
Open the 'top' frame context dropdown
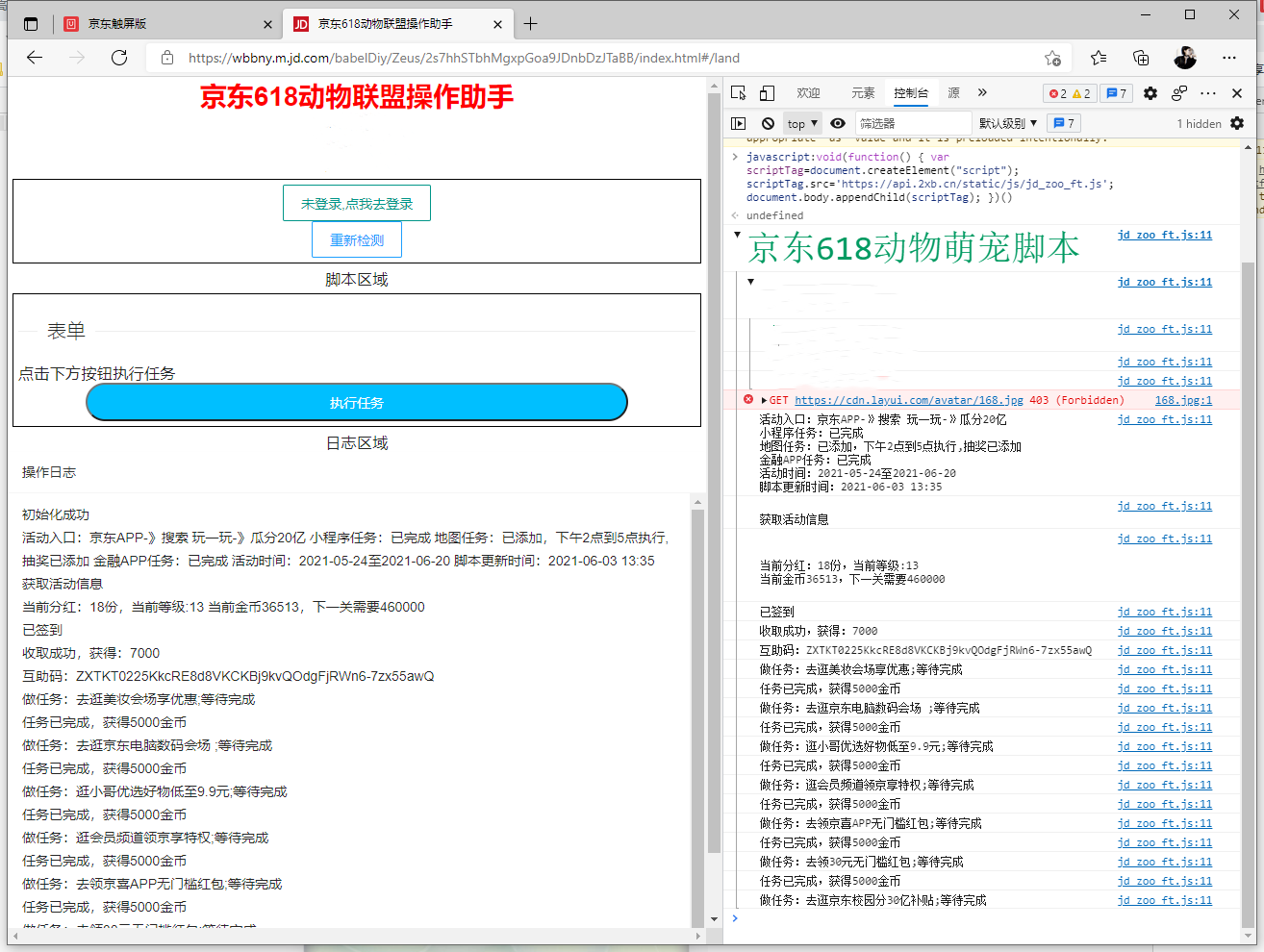tap(801, 123)
